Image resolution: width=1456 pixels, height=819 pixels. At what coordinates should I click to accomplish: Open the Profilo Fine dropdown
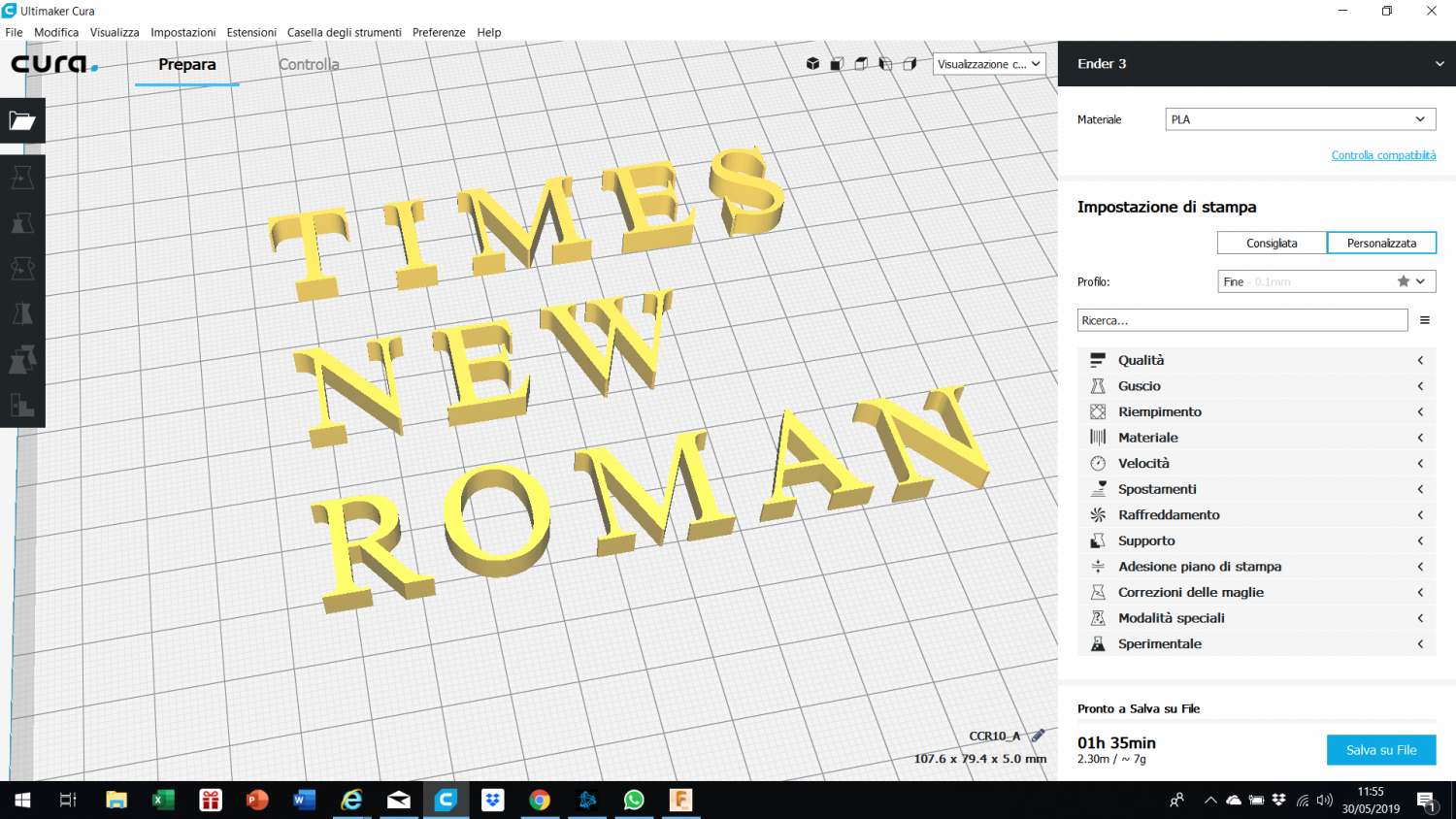point(1326,281)
